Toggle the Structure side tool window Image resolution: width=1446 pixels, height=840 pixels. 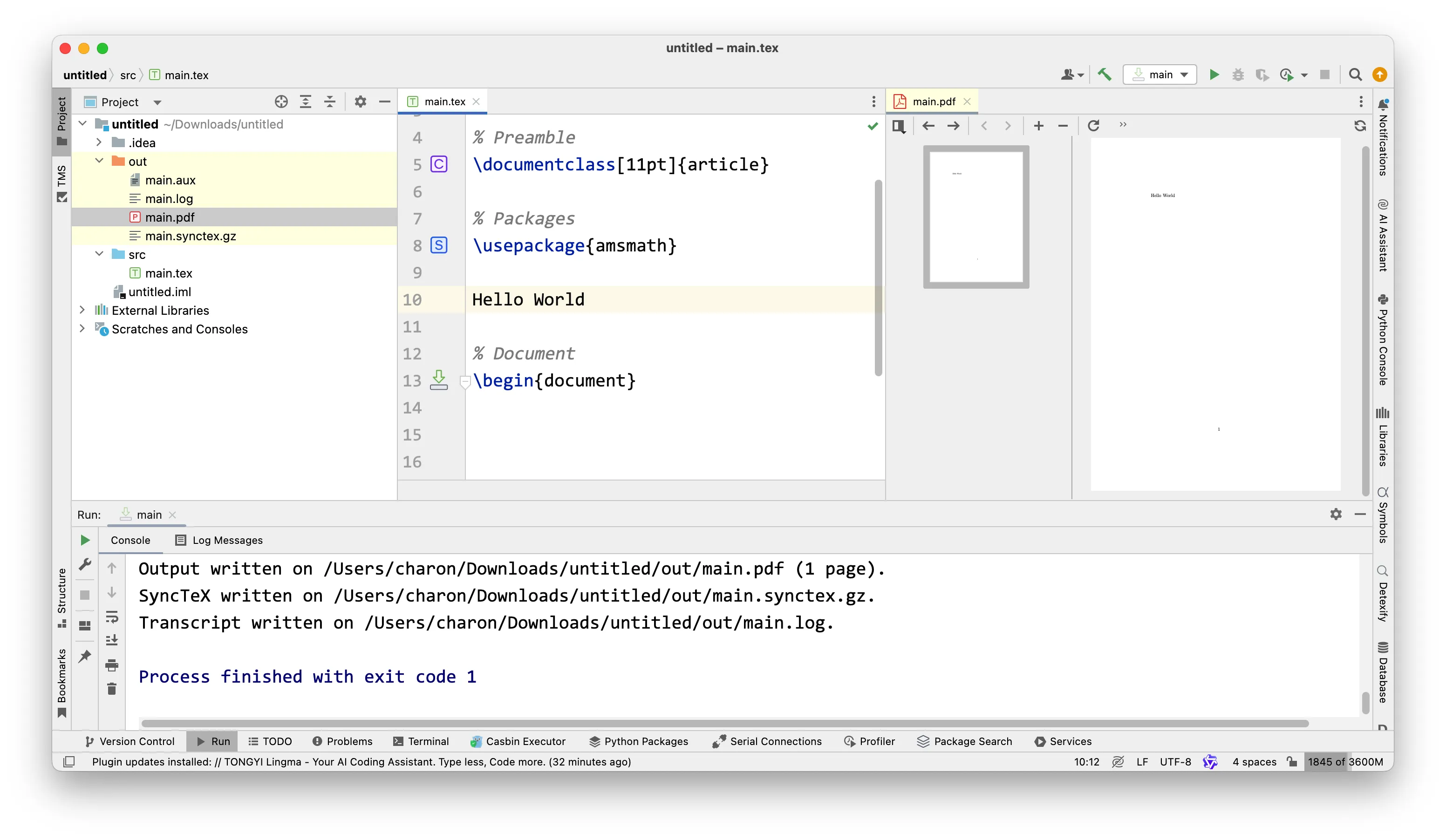(x=62, y=598)
